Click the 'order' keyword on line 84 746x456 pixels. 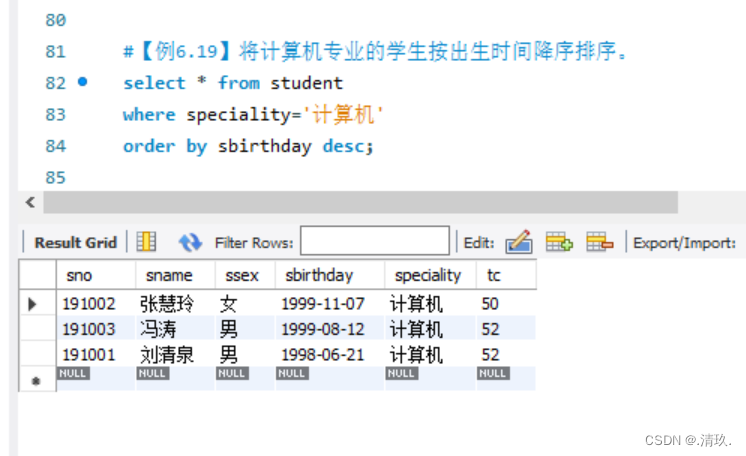tap(149, 146)
